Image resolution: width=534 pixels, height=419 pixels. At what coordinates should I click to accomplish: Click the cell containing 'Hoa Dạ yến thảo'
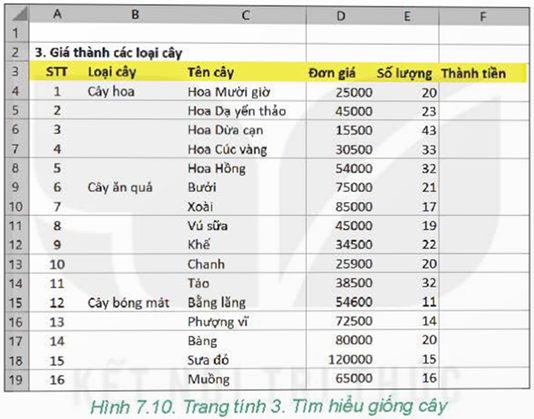237,111
